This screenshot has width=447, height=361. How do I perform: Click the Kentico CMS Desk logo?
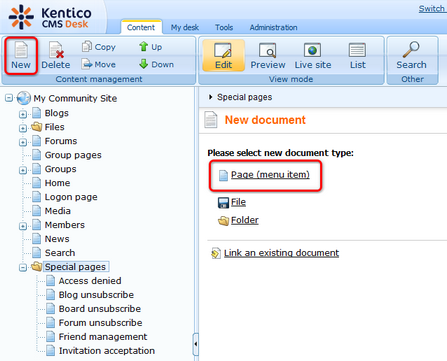click(x=50, y=17)
